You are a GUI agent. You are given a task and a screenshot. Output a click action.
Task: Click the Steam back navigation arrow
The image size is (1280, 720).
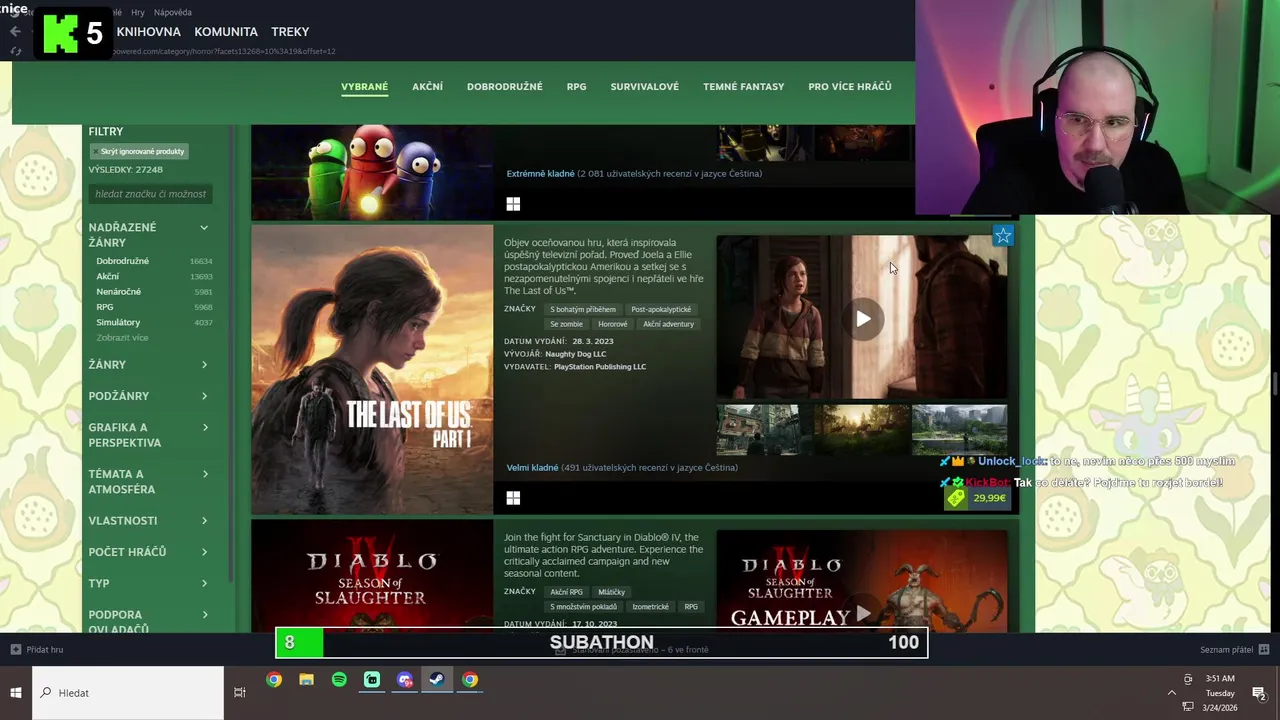[x=15, y=31]
